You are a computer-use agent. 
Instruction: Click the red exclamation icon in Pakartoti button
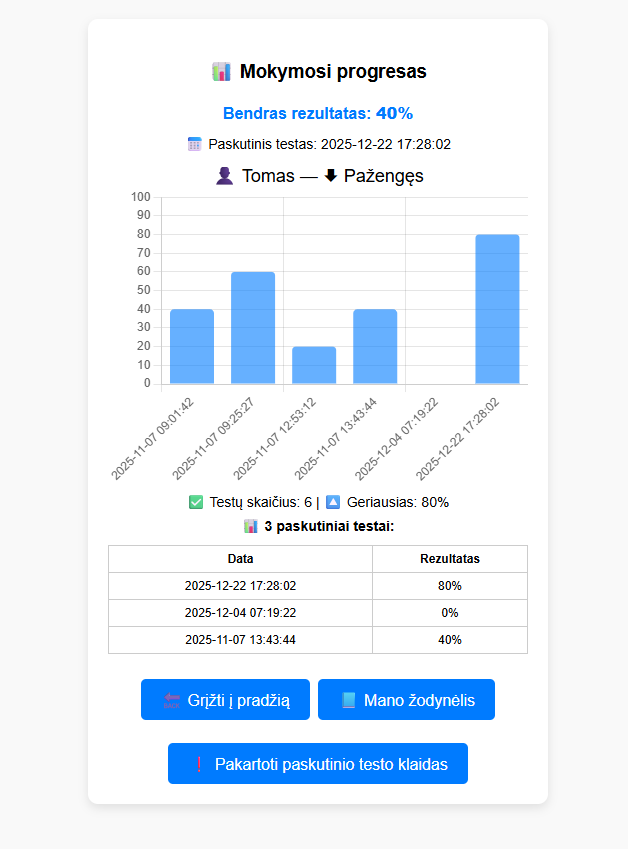tap(198, 764)
